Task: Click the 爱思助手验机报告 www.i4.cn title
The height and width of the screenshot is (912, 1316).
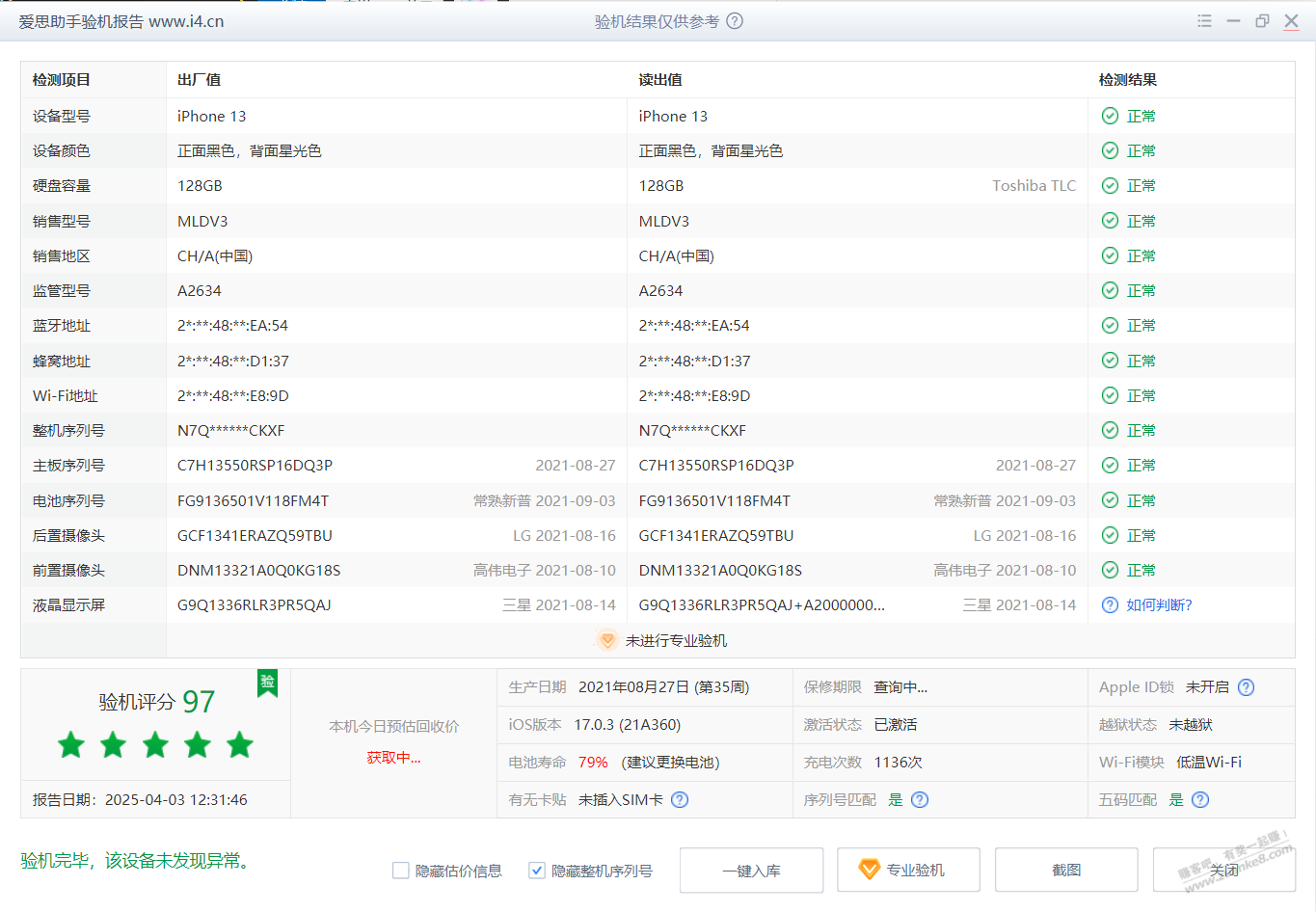Action: click(x=121, y=21)
